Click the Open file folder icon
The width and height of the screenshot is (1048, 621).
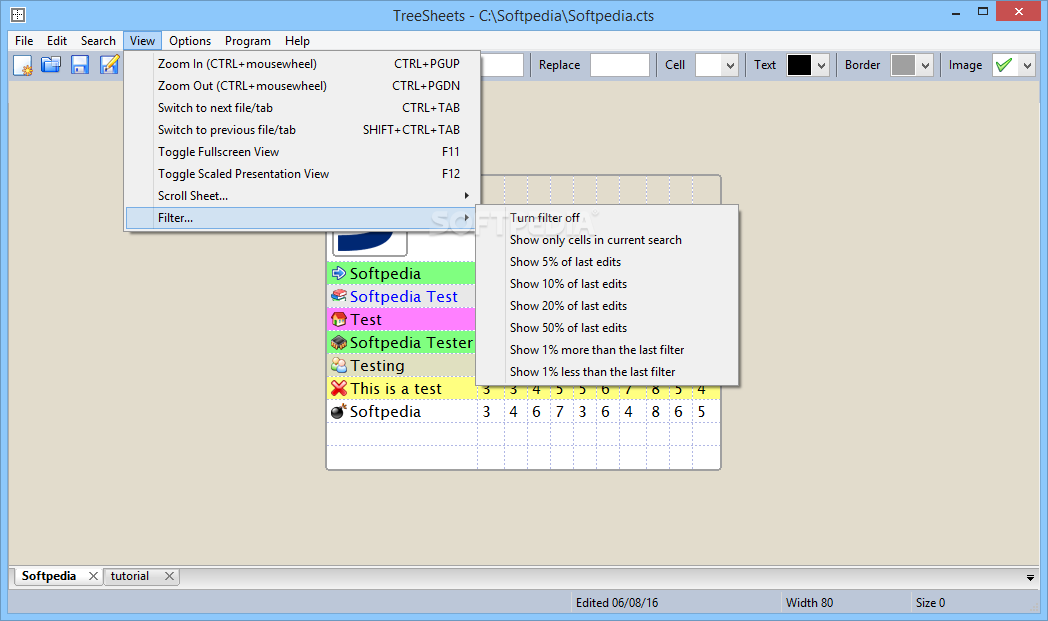(x=51, y=65)
